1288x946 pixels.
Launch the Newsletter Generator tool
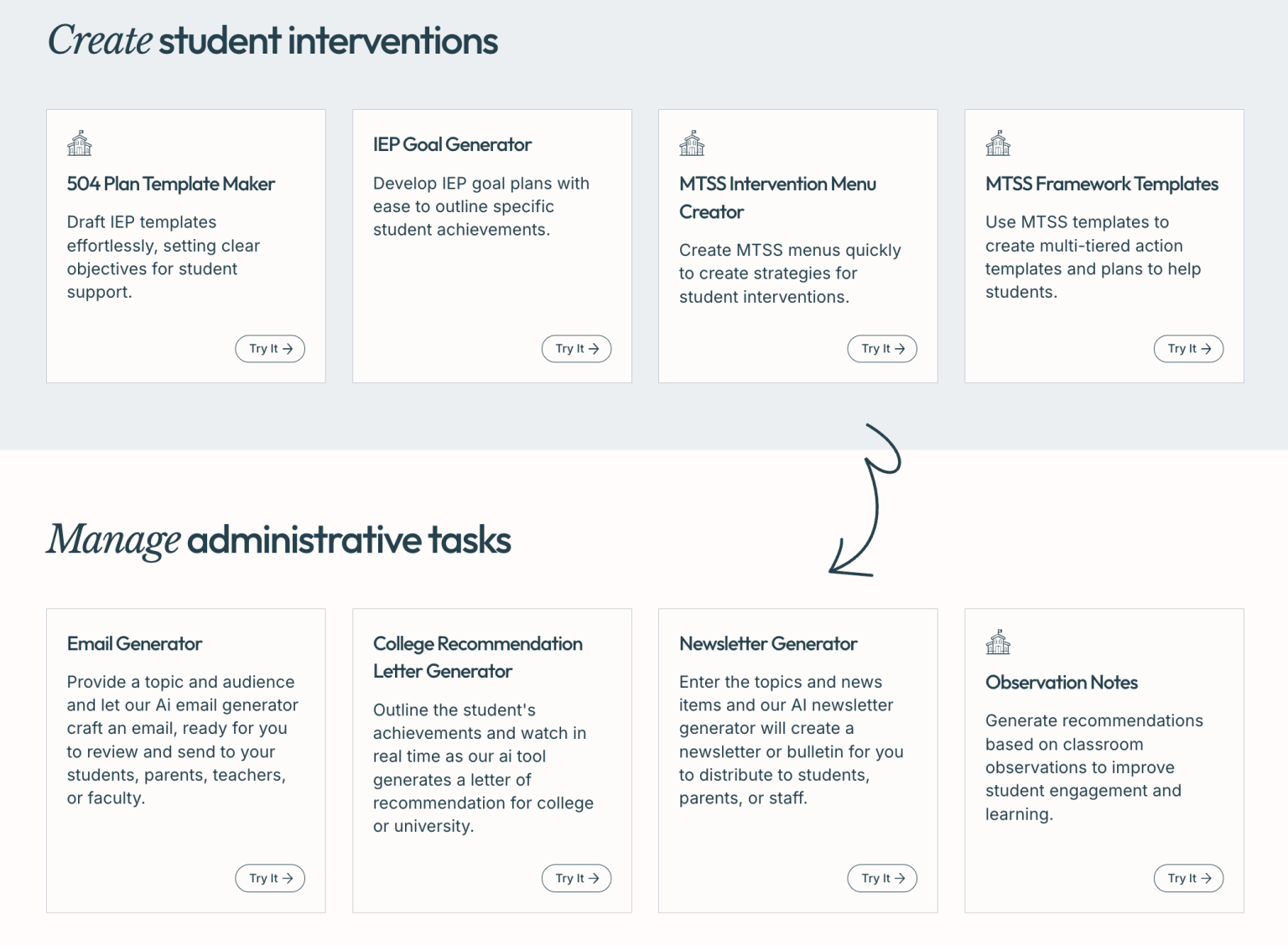pos(882,878)
